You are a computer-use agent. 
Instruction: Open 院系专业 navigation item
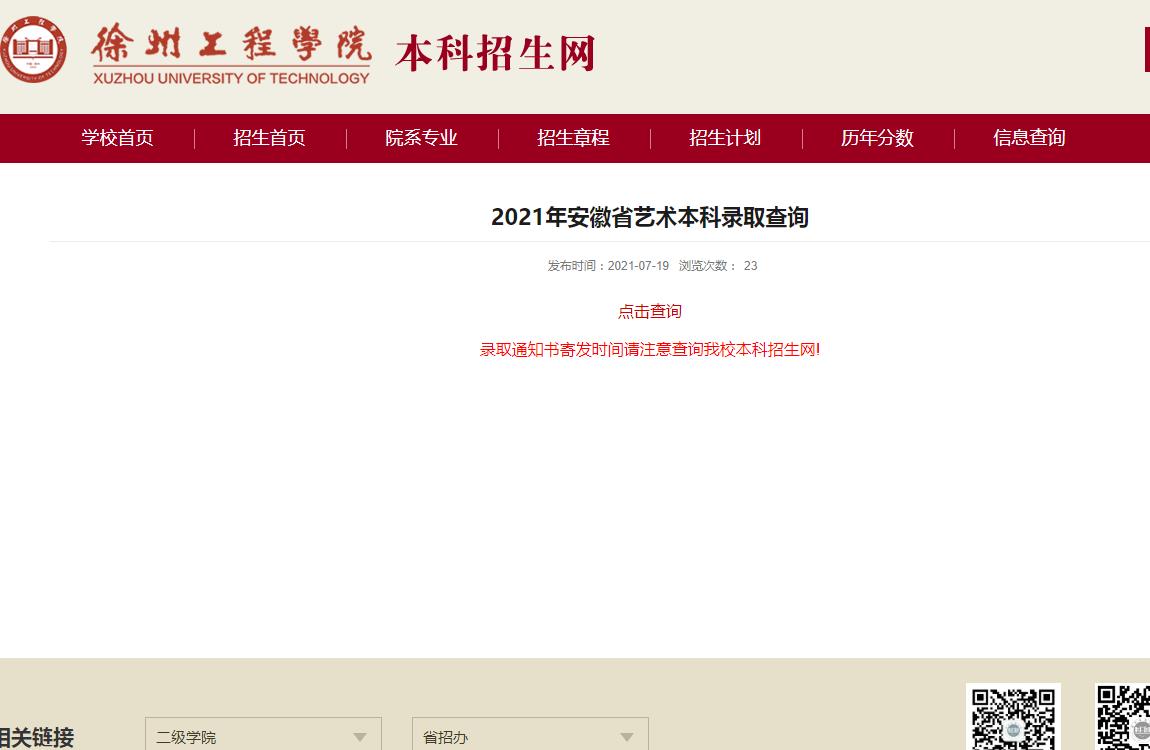421,138
